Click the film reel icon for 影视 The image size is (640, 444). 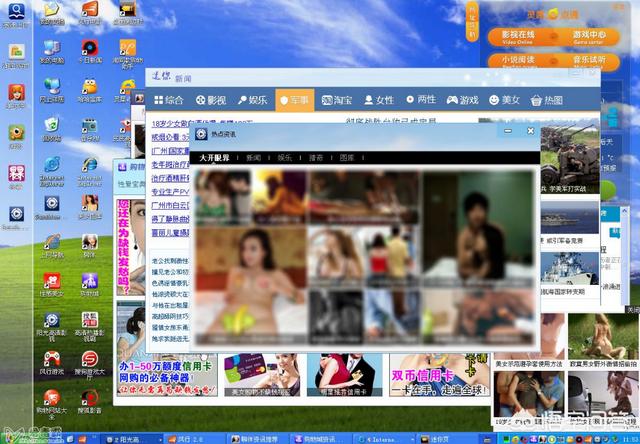(x=200, y=100)
